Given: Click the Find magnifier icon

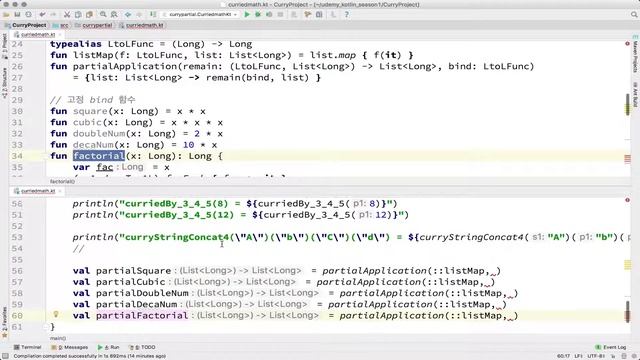Looking at the screenshot, I should 103,15.
